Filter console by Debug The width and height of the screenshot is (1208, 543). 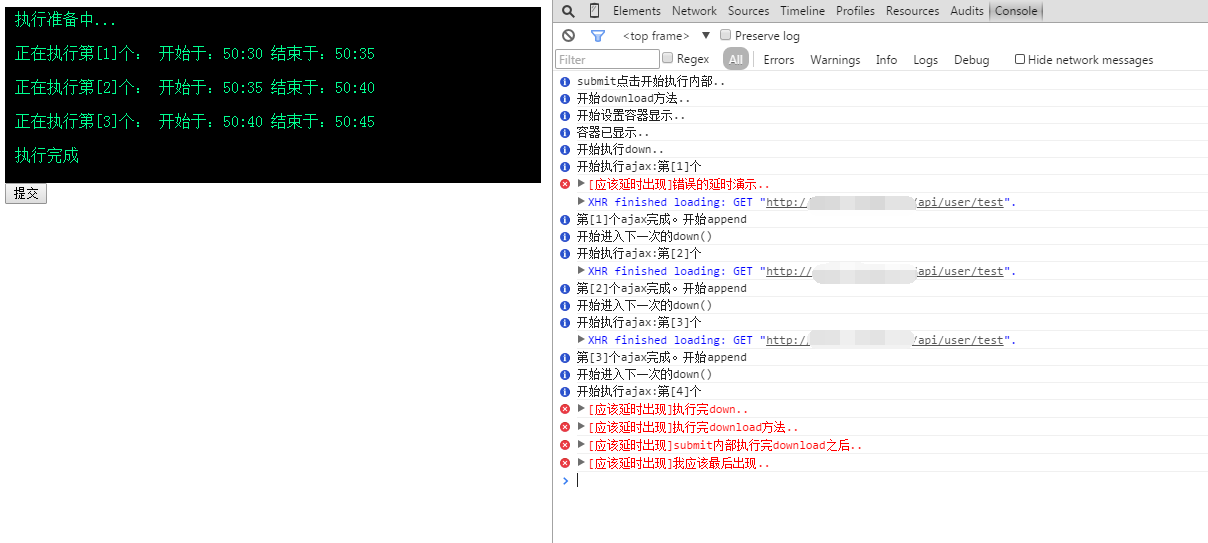click(x=971, y=59)
